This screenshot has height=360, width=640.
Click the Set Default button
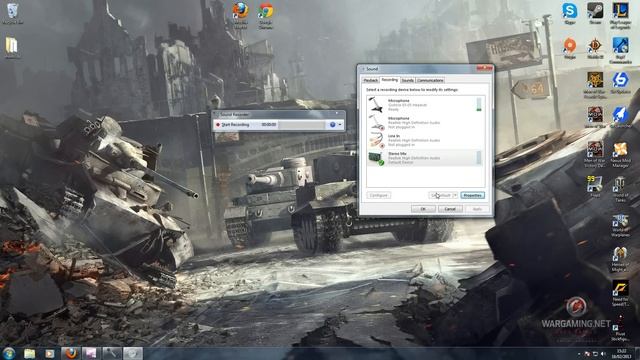pyautogui.click(x=440, y=196)
